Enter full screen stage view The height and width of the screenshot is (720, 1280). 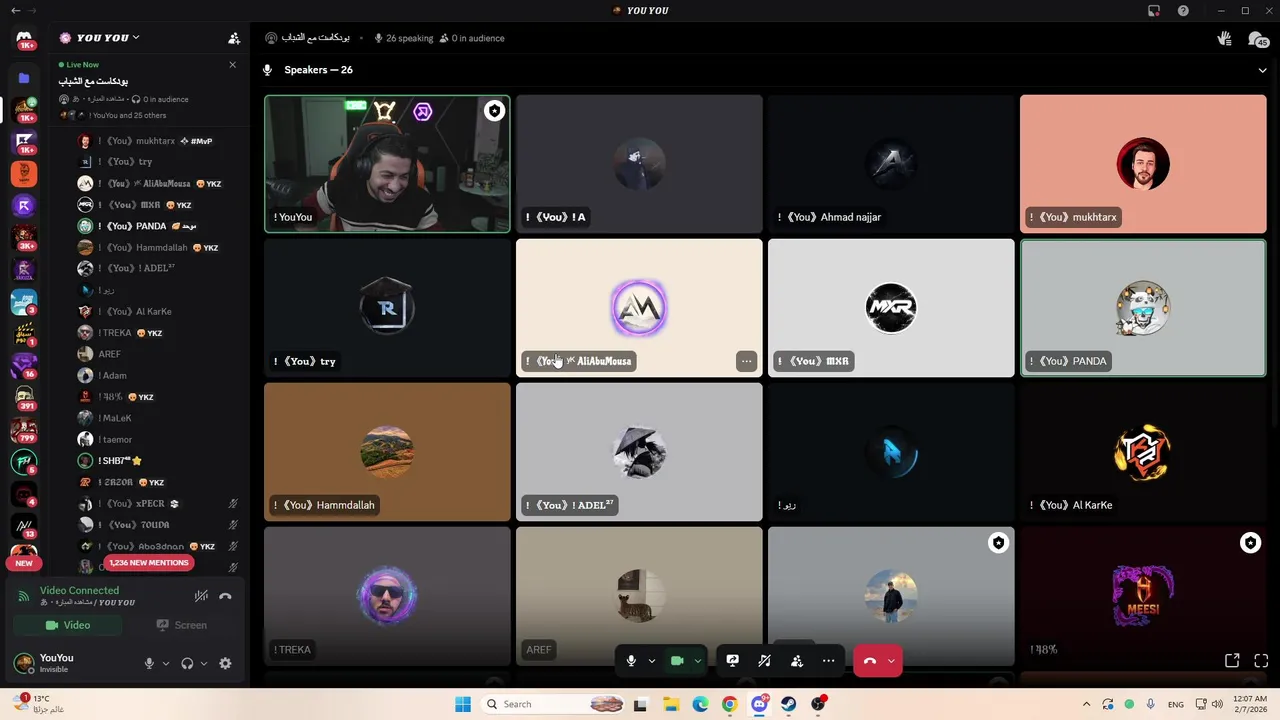pos(1261,661)
